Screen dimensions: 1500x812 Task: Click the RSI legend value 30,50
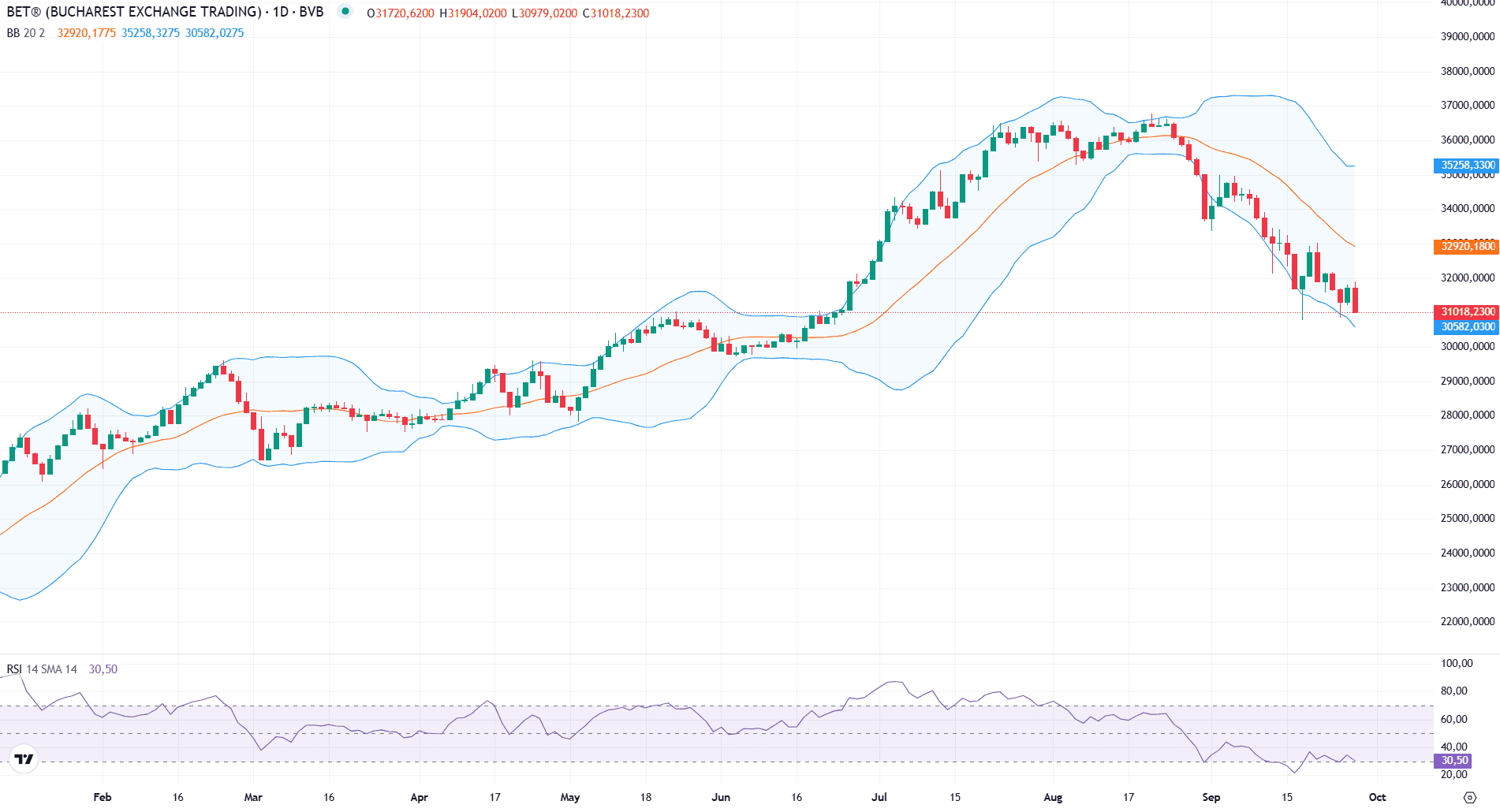pyautogui.click(x=103, y=669)
